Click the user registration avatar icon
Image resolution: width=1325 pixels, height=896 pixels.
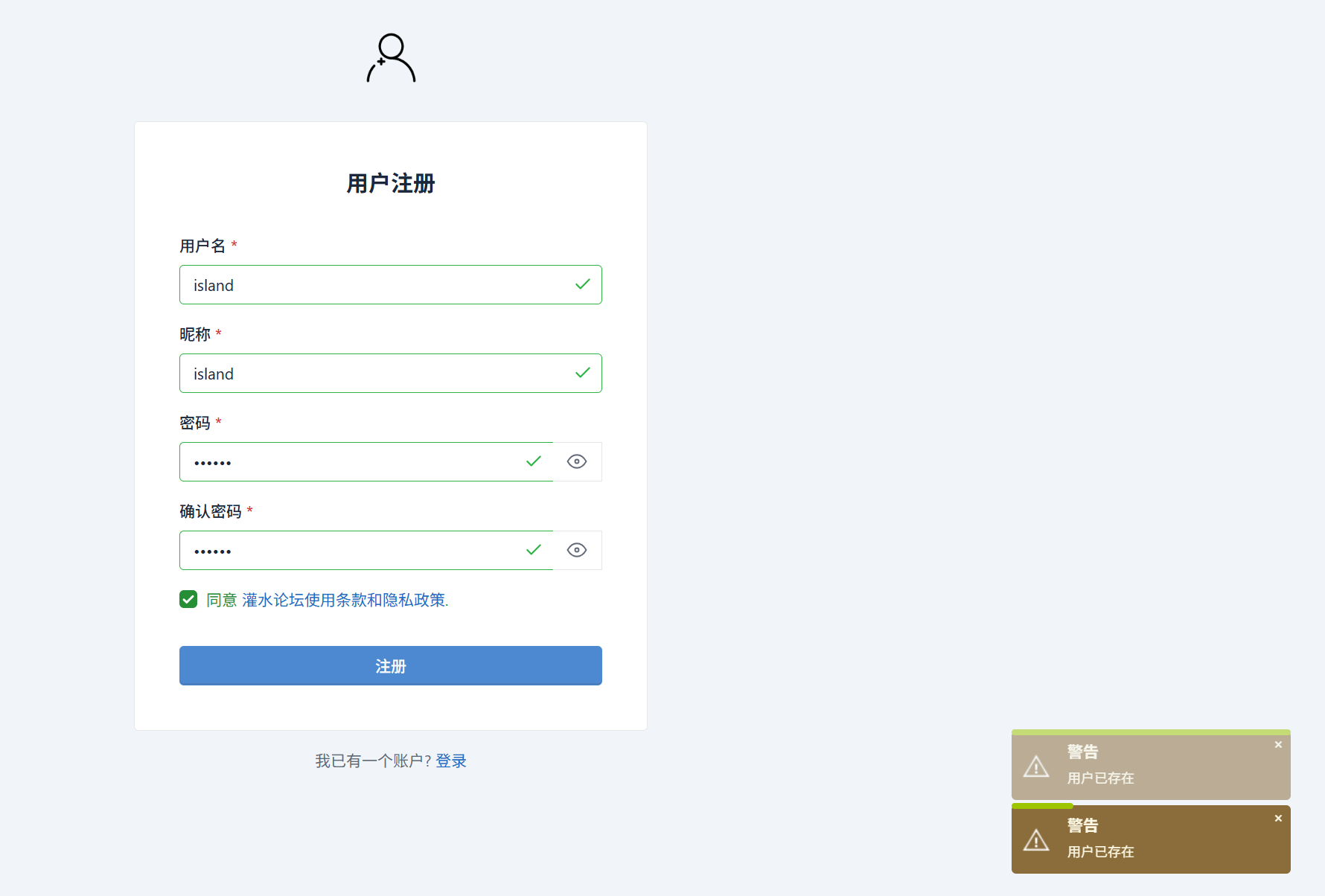tap(391, 57)
